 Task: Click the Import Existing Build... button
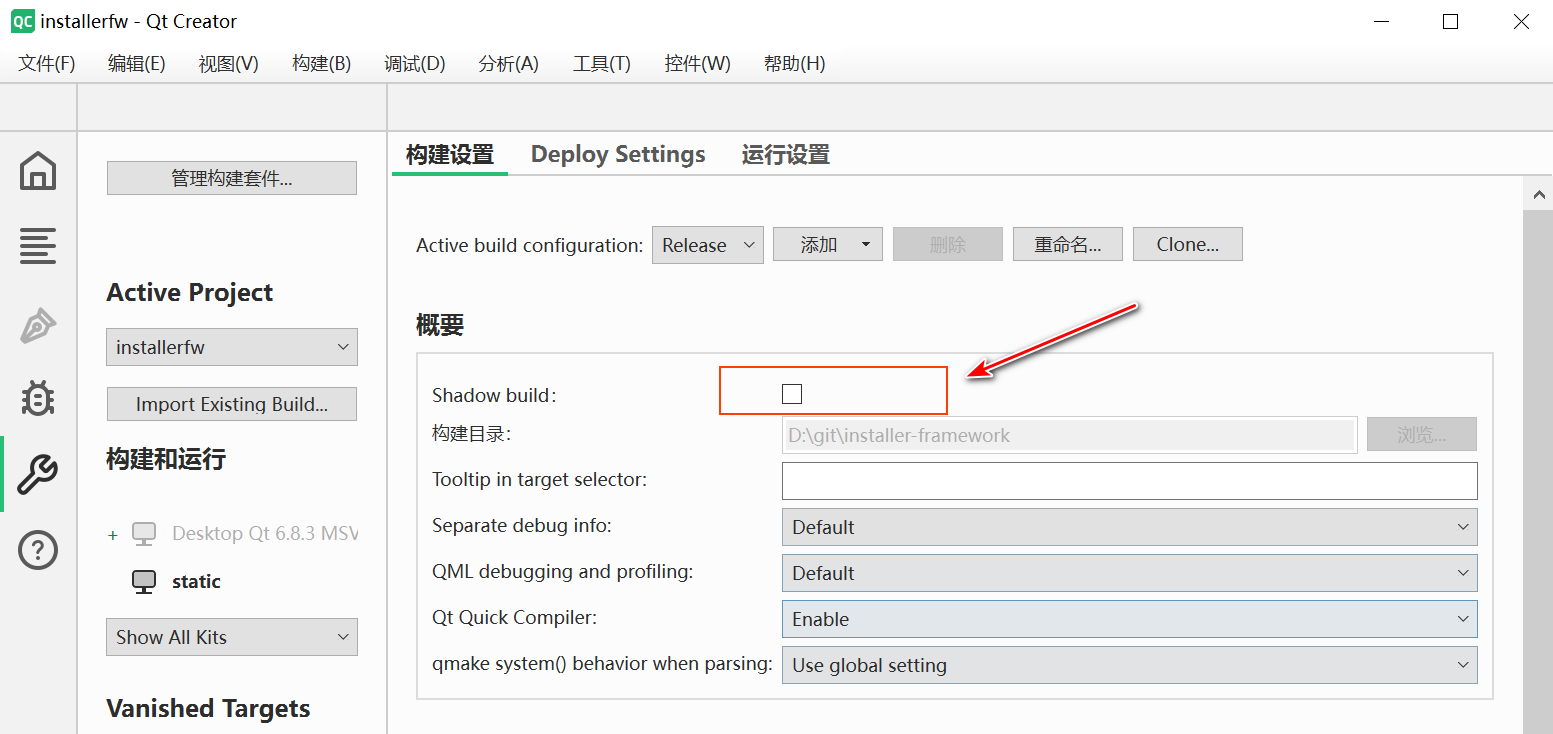point(231,404)
